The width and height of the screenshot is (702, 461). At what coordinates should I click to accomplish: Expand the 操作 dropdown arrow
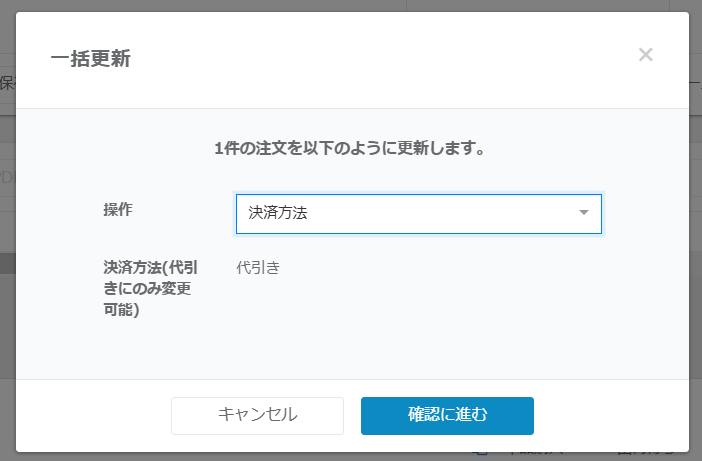(x=583, y=213)
